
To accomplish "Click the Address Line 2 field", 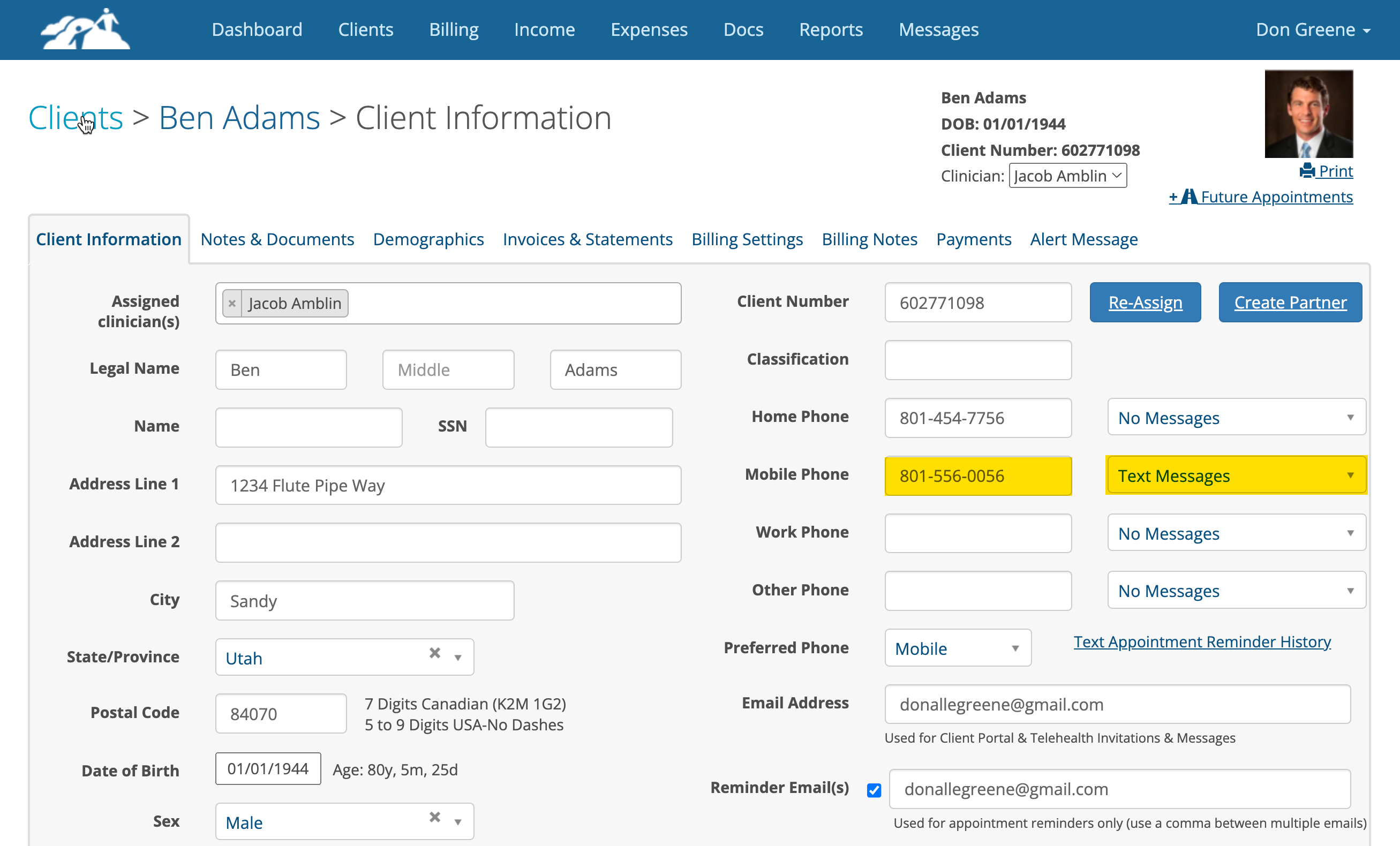I will [x=448, y=542].
